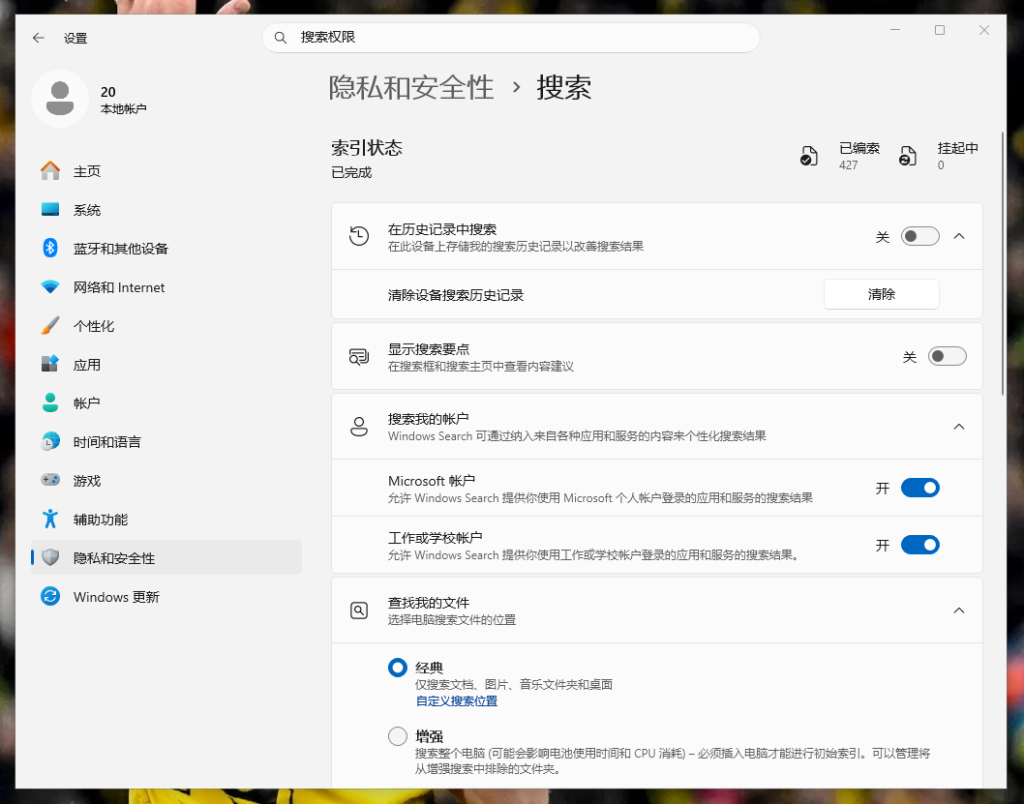The height and width of the screenshot is (804, 1024).
Task: Open 时间和语言 settings
Action: (167, 442)
